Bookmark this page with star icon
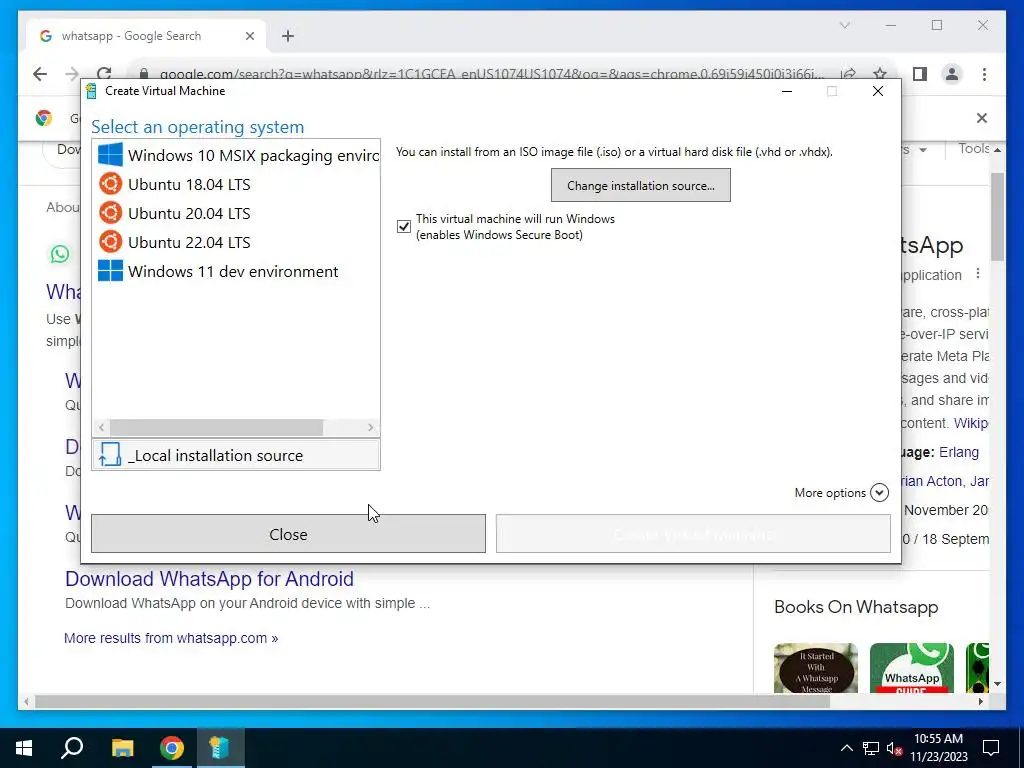Screen dimensions: 1024x768 pos(880,73)
